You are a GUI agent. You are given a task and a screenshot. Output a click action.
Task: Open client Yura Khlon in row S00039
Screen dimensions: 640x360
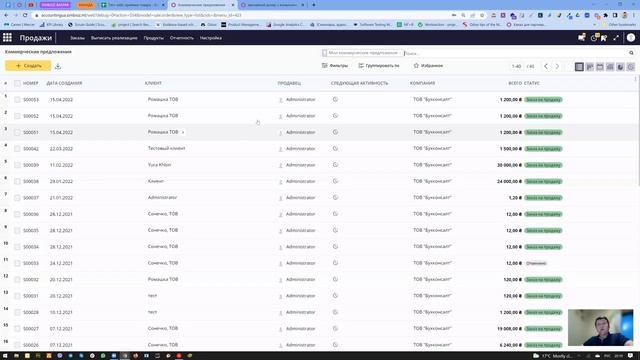(160, 165)
